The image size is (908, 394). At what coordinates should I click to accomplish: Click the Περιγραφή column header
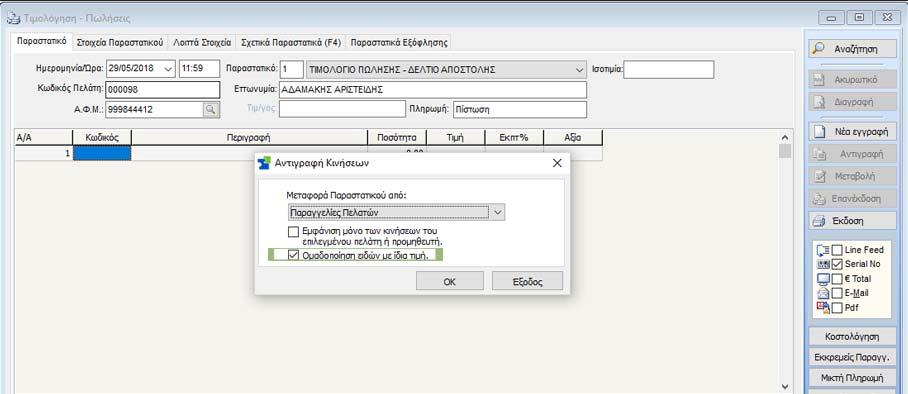click(250, 138)
